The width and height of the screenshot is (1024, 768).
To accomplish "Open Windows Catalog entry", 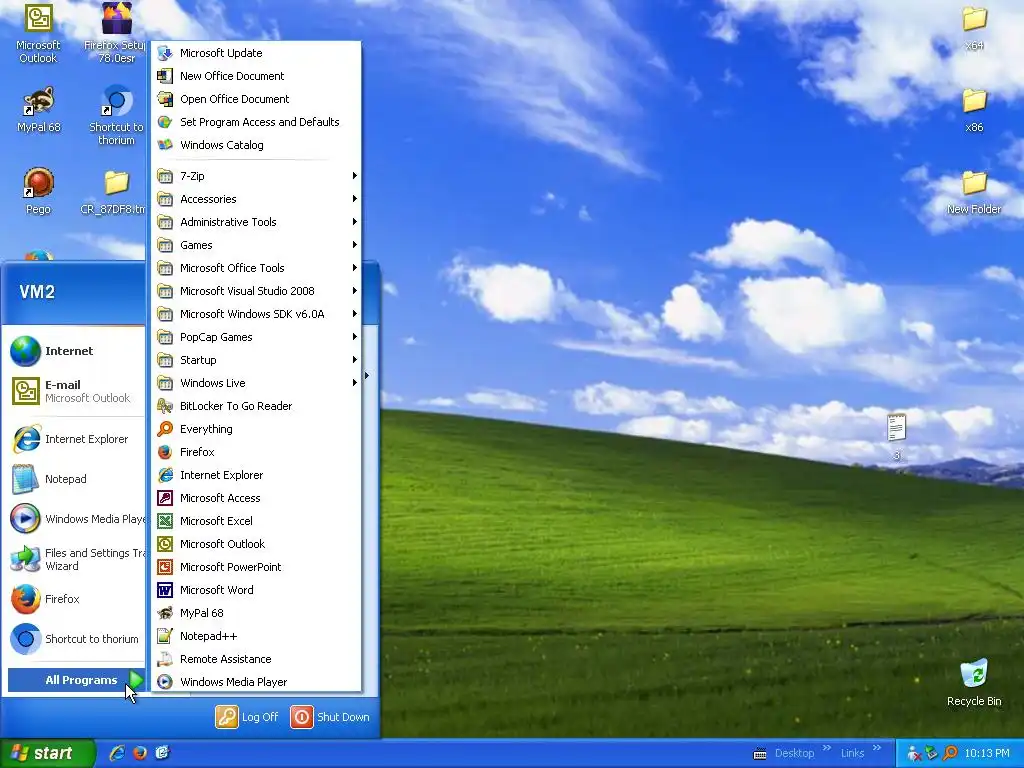I will click(256, 145).
